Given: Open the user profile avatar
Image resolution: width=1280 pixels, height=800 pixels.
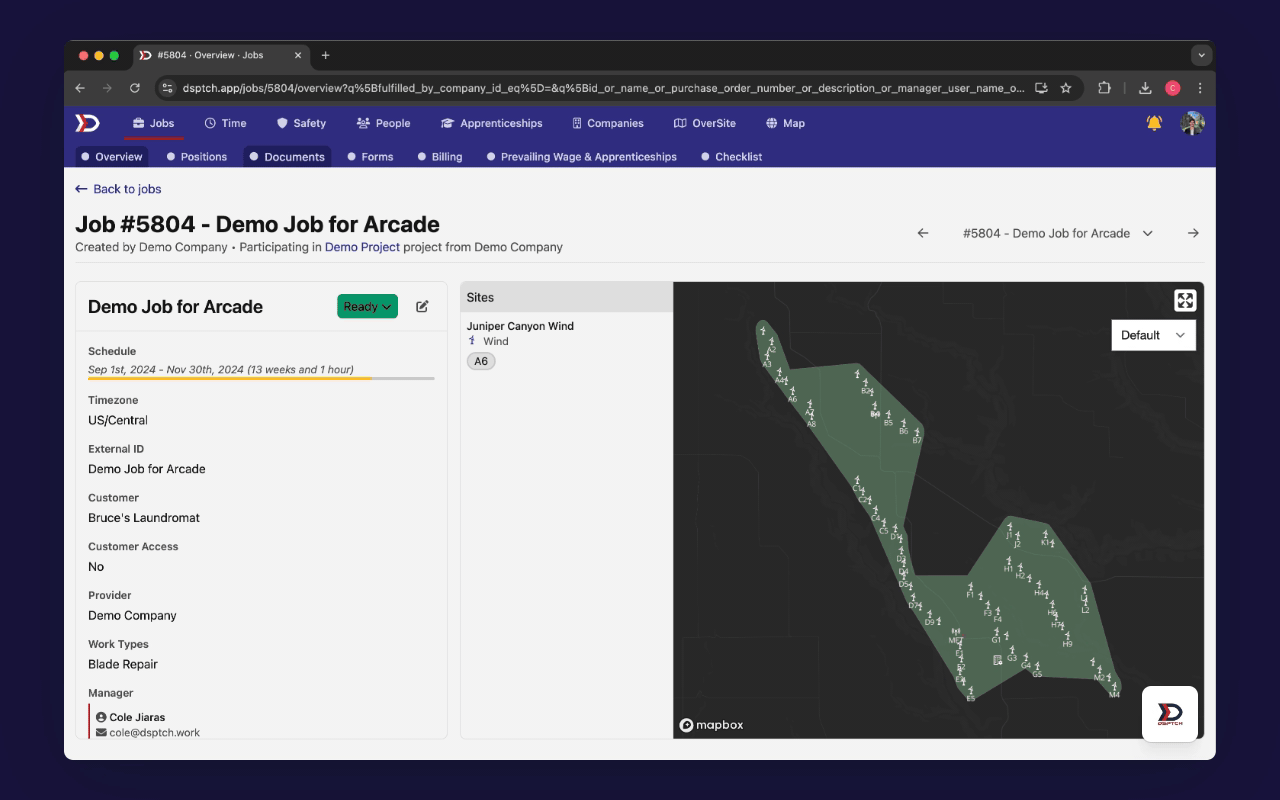Looking at the screenshot, I should [x=1192, y=123].
